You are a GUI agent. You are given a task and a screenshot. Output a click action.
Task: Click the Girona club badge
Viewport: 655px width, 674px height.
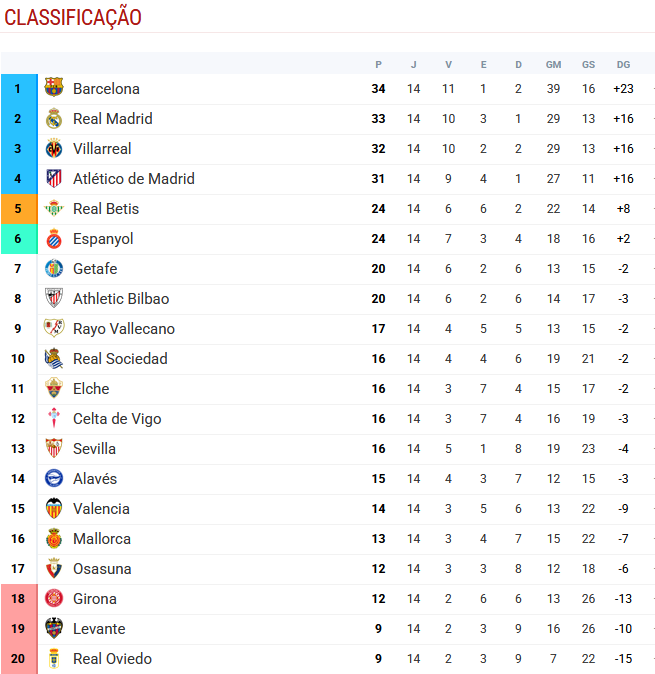pyautogui.click(x=54, y=599)
